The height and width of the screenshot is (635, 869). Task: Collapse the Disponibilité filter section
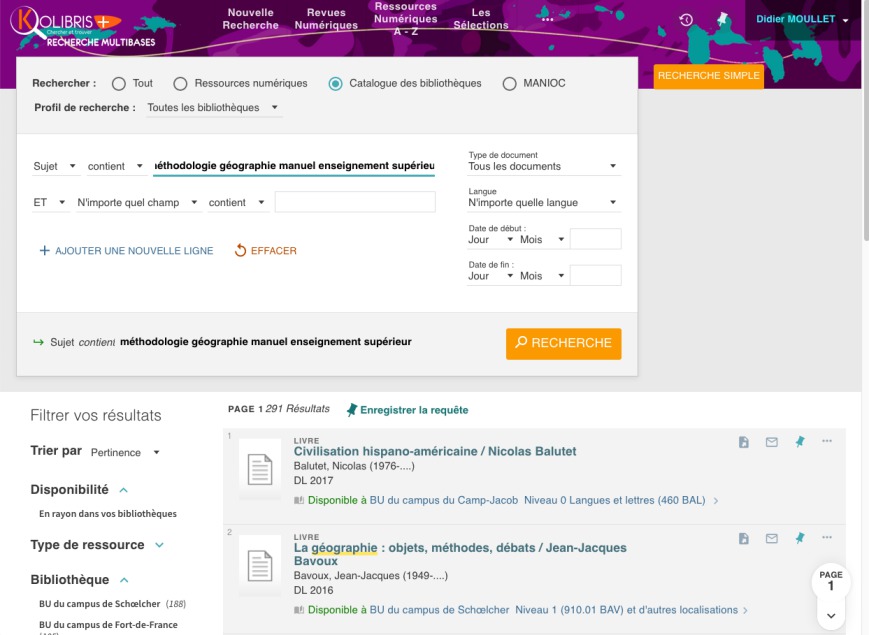coord(124,490)
